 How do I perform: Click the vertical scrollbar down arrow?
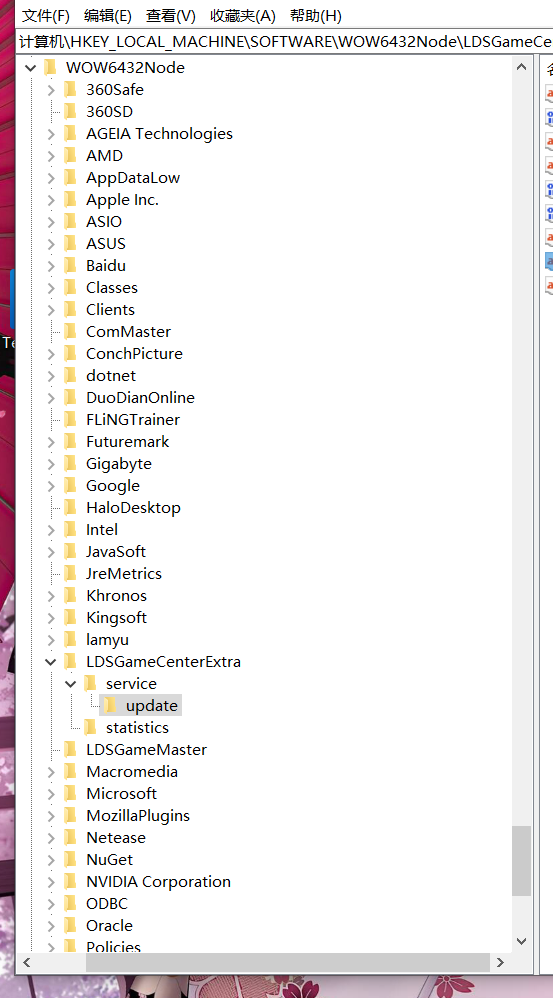coord(521,941)
